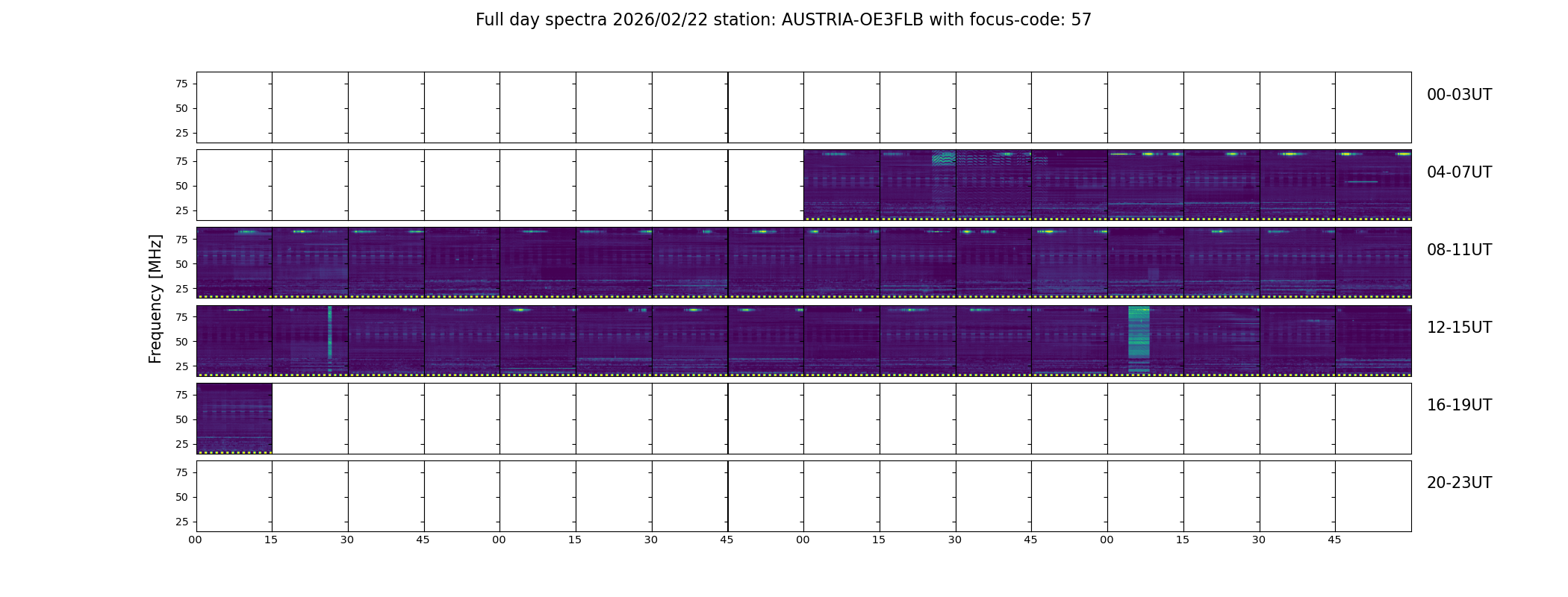The image size is (1568, 597).
Task: Select the "08-11UT" row label
Action: click(x=1459, y=250)
